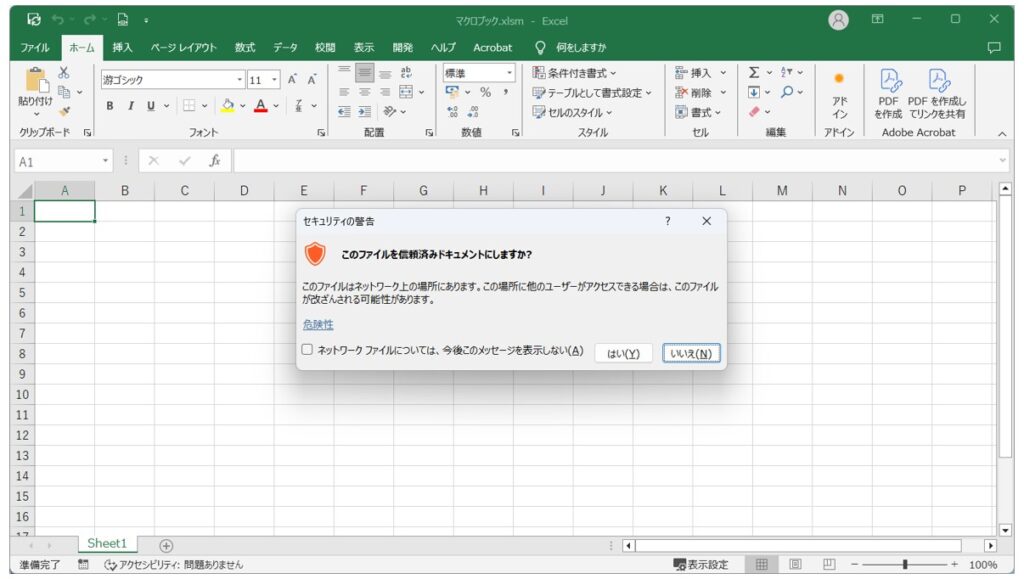Screen dimensions: 1024x579
Task: Switch to Page Layout view in the status bar
Action: coord(794,562)
